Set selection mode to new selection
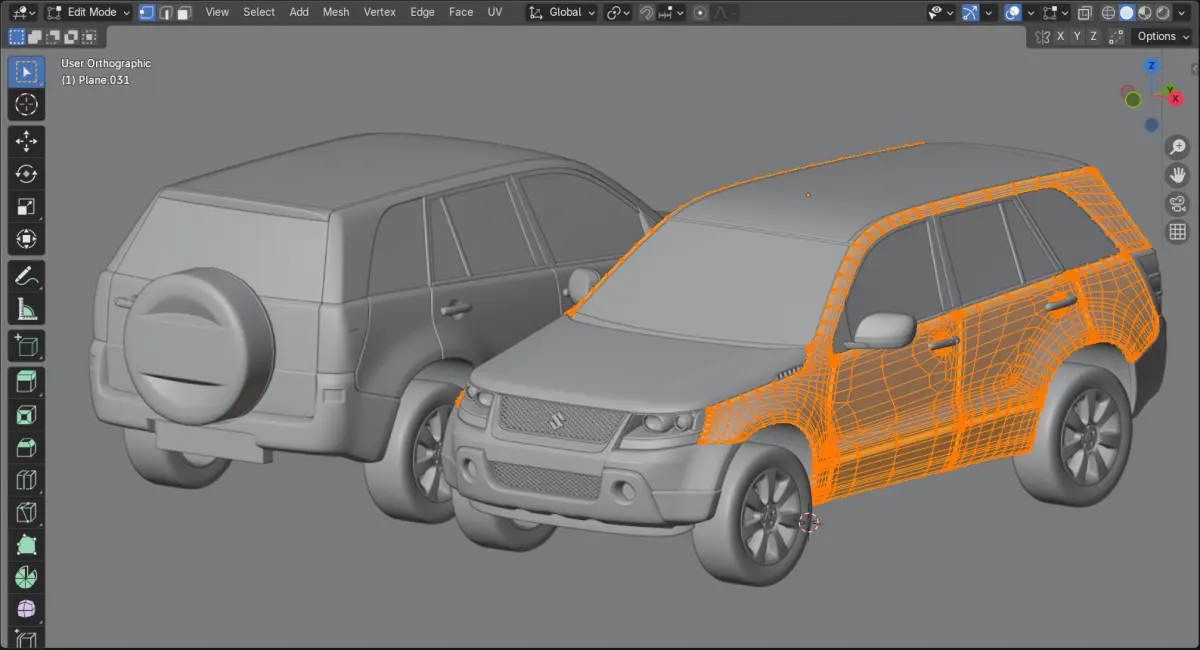This screenshot has height=650, width=1200. click(17, 36)
